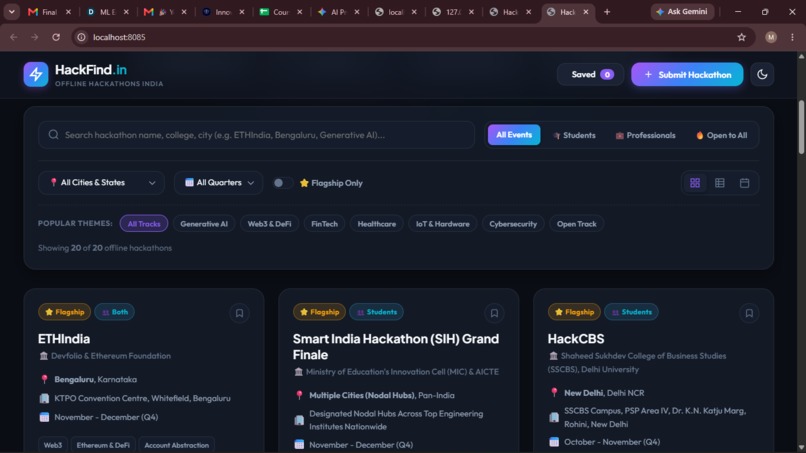The image size is (806, 453).
Task: Open Chrome three-dot menu
Action: tap(792, 37)
